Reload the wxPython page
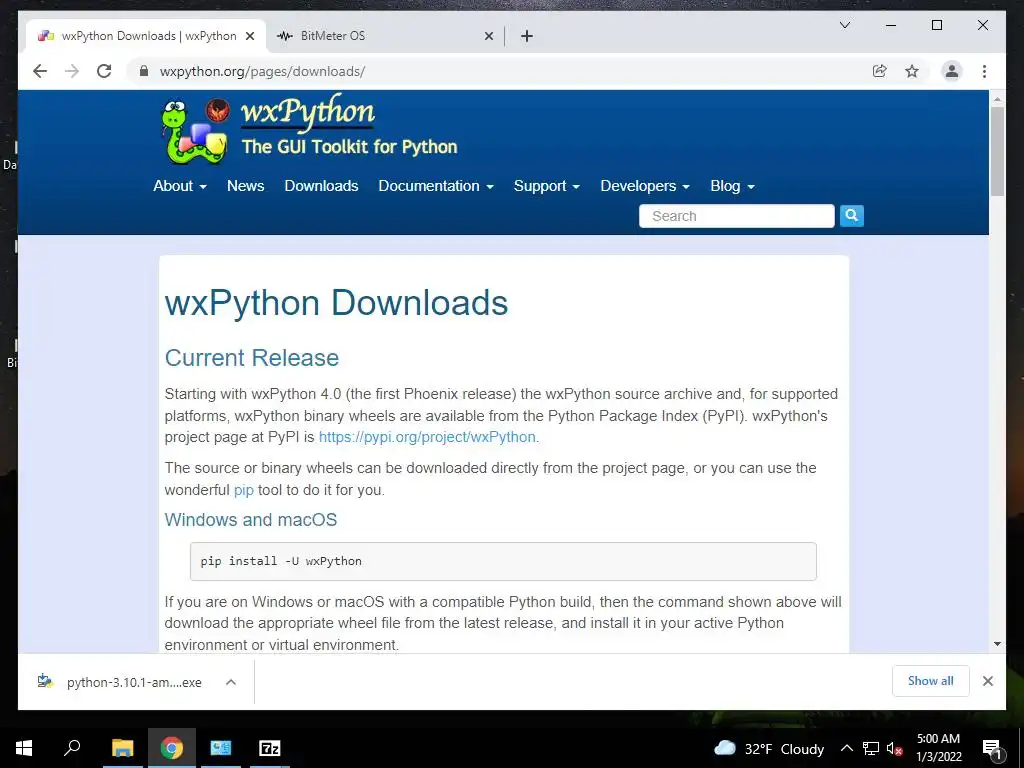Viewport: 1024px width, 768px height. [x=104, y=71]
